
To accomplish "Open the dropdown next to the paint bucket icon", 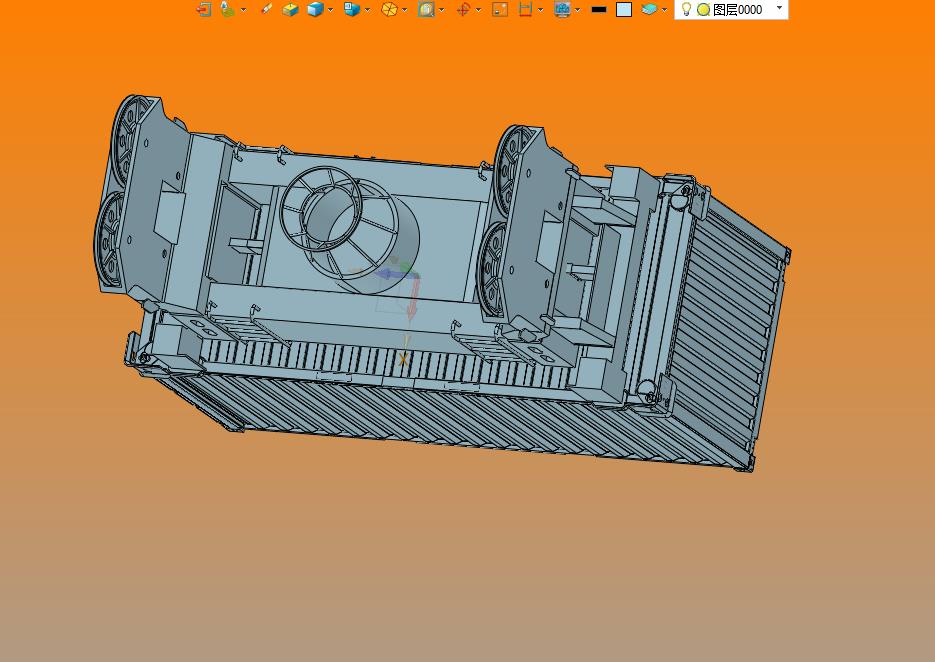I will (243, 10).
